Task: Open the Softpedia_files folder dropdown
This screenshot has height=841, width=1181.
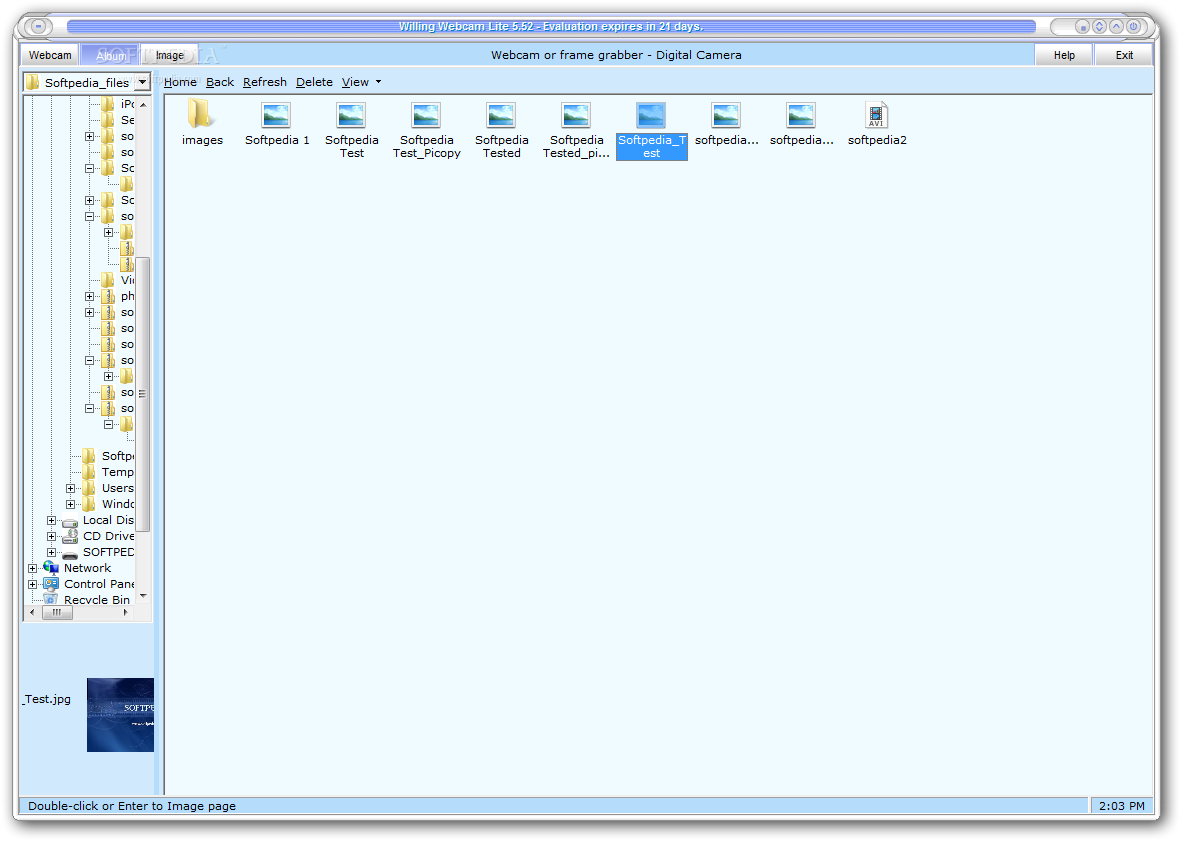Action: (x=142, y=82)
